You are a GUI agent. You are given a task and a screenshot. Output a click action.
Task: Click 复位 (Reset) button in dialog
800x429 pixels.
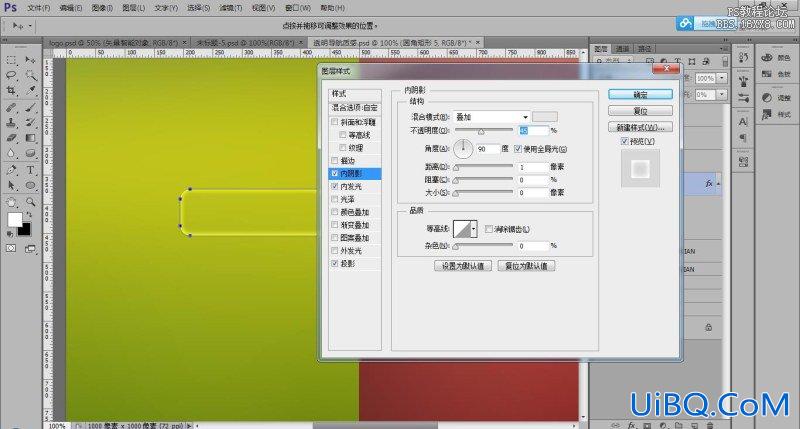pyautogui.click(x=640, y=111)
